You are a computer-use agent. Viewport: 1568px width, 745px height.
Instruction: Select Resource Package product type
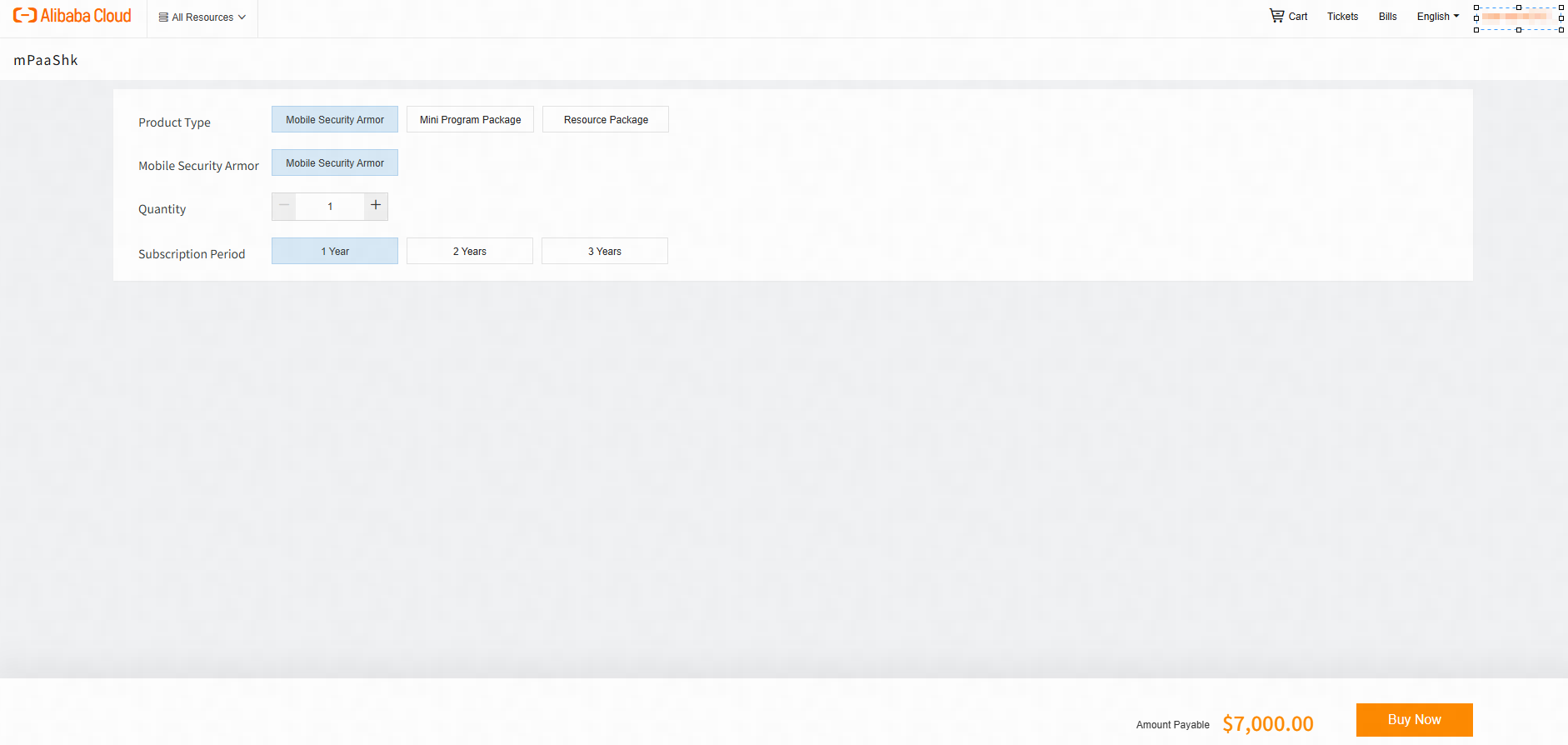pyautogui.click(x=606, y=120)
